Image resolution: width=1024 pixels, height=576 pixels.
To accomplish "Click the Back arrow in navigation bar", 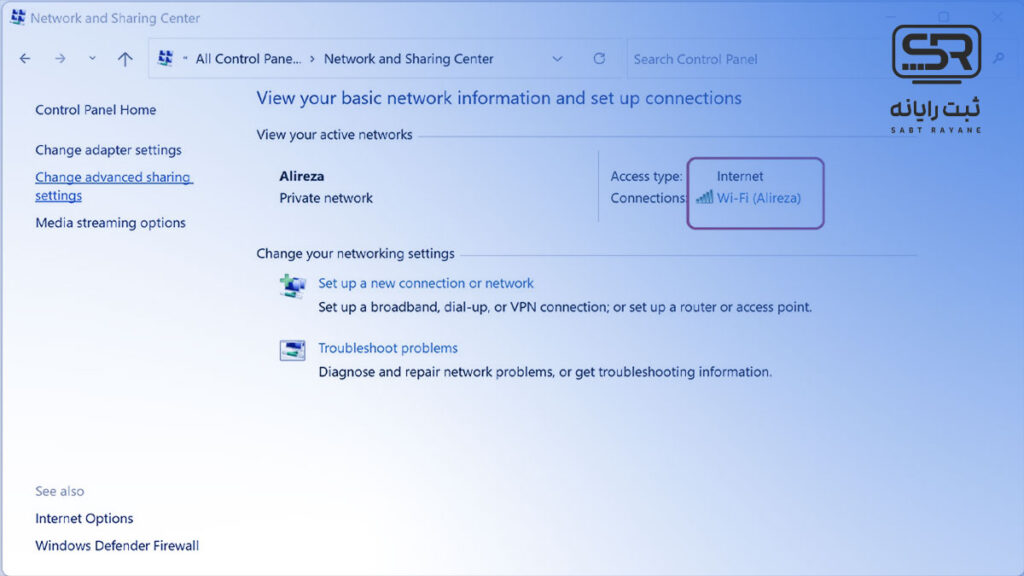I will tap(25, 59).
